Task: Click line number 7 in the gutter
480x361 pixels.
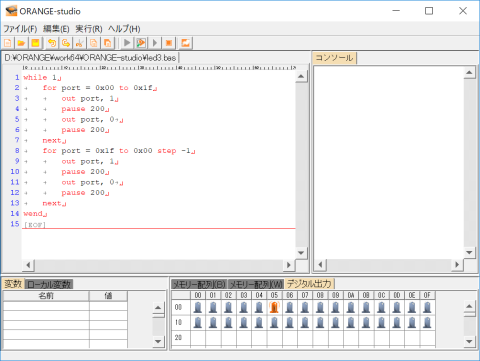Action: pyautogui.click(x=17, y=140)
